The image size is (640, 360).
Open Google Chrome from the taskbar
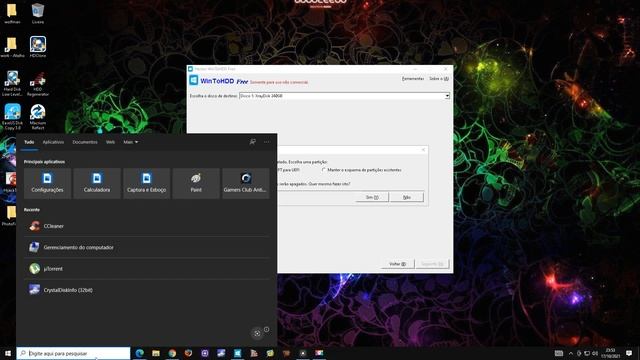[172, 353]
